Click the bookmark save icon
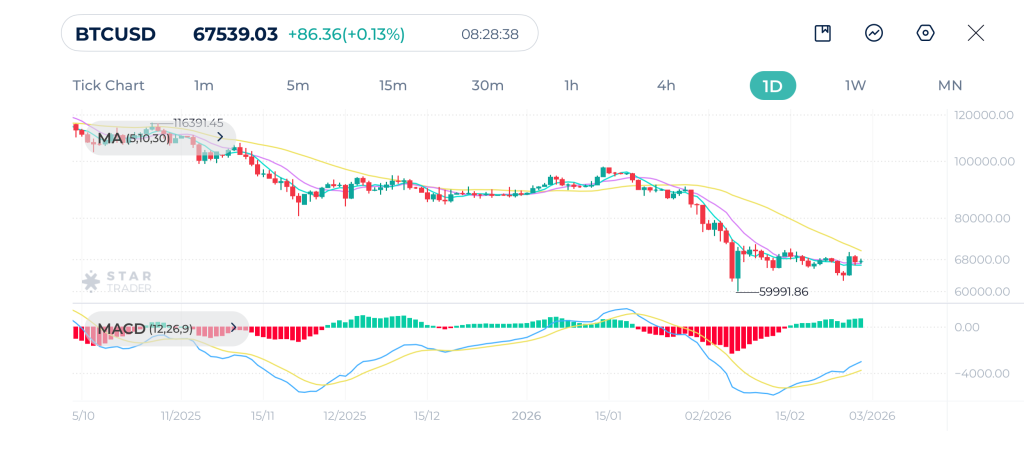1024x471 pixels. 822,33
